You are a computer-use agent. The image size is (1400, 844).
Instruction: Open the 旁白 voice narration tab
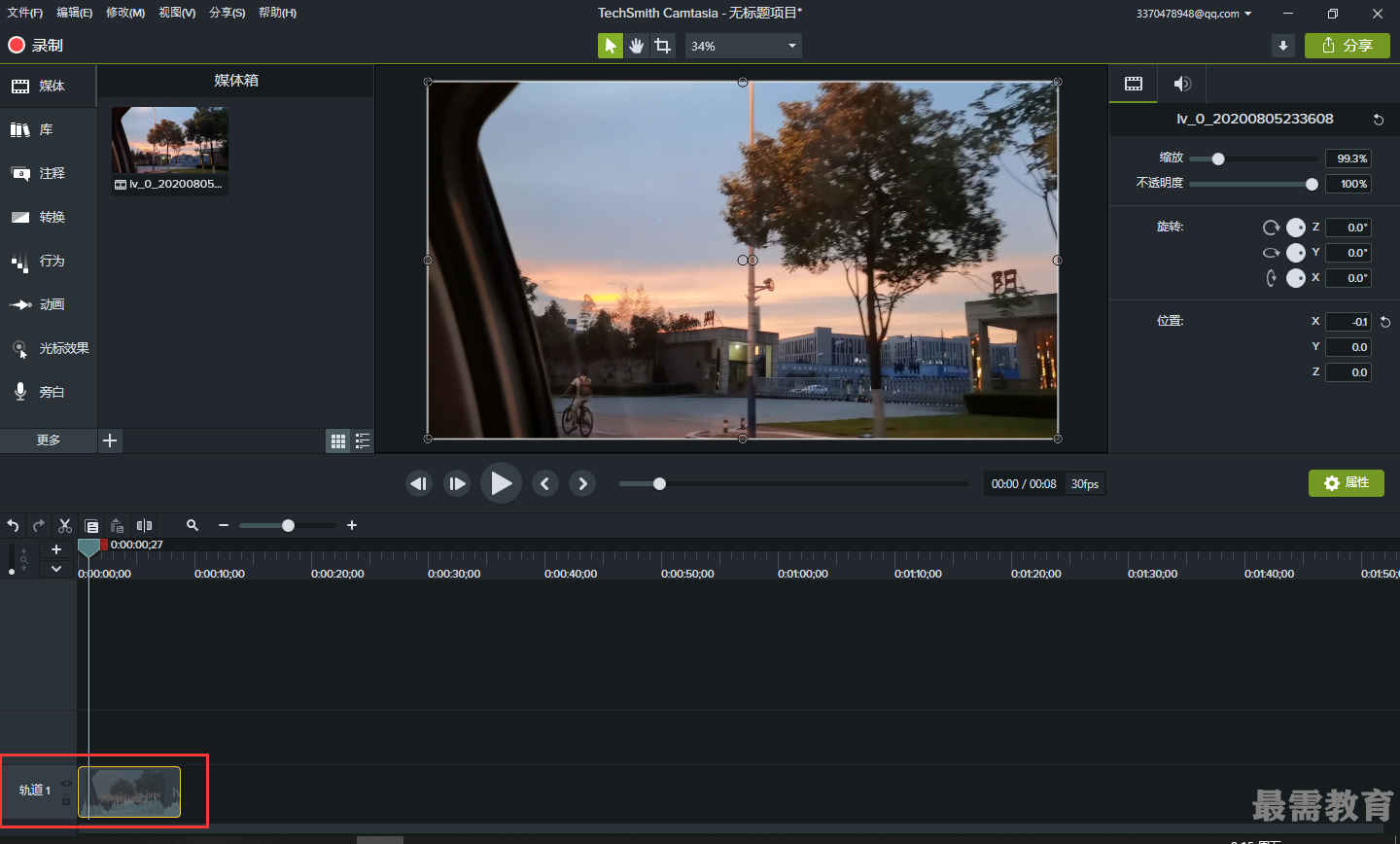(49, 392)
